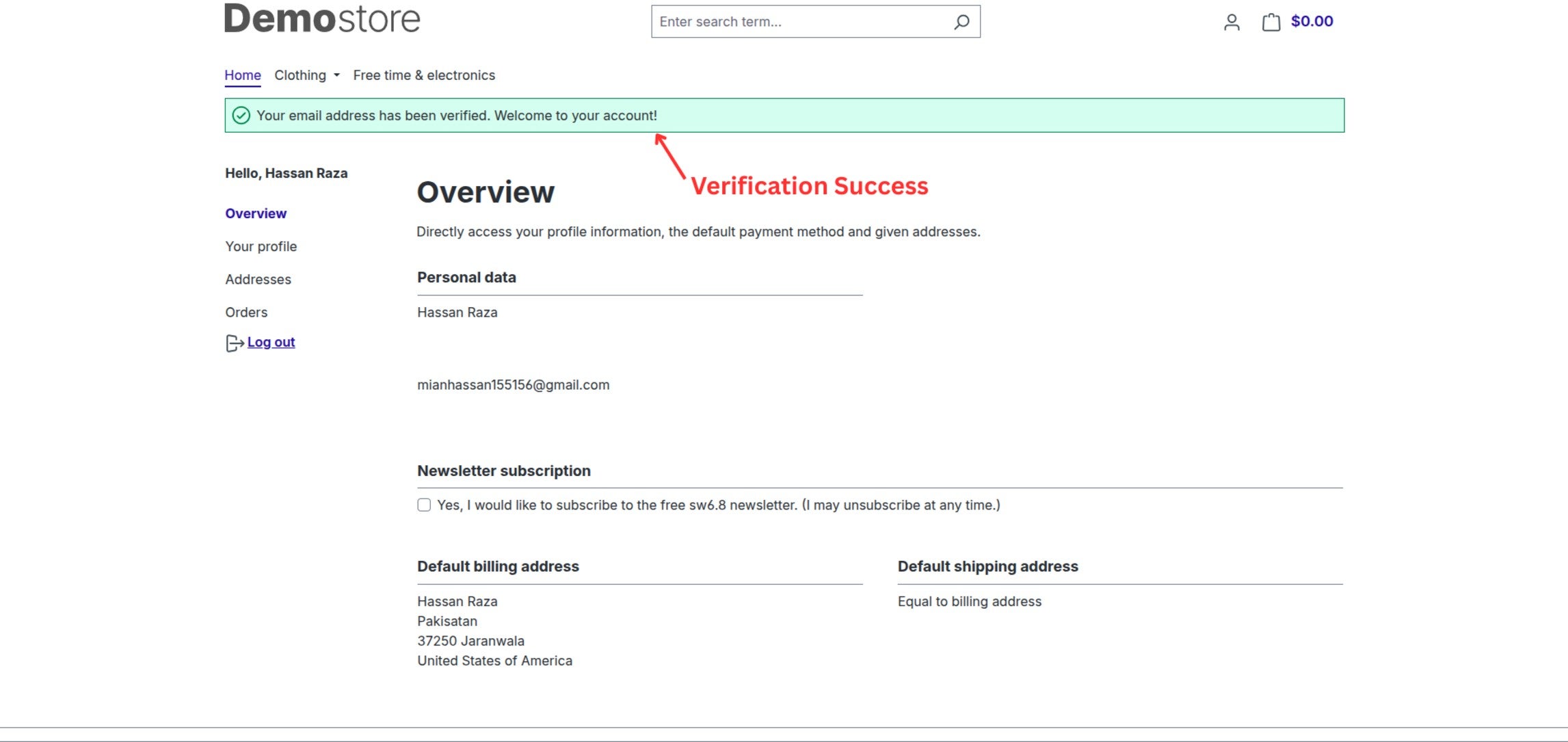1568x742 pixels.
Task: Click the Demostore logo
Action: [322, 18]
